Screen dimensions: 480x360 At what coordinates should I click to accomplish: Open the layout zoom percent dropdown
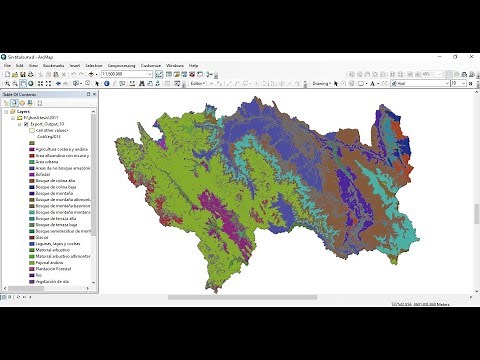[439, 74]
